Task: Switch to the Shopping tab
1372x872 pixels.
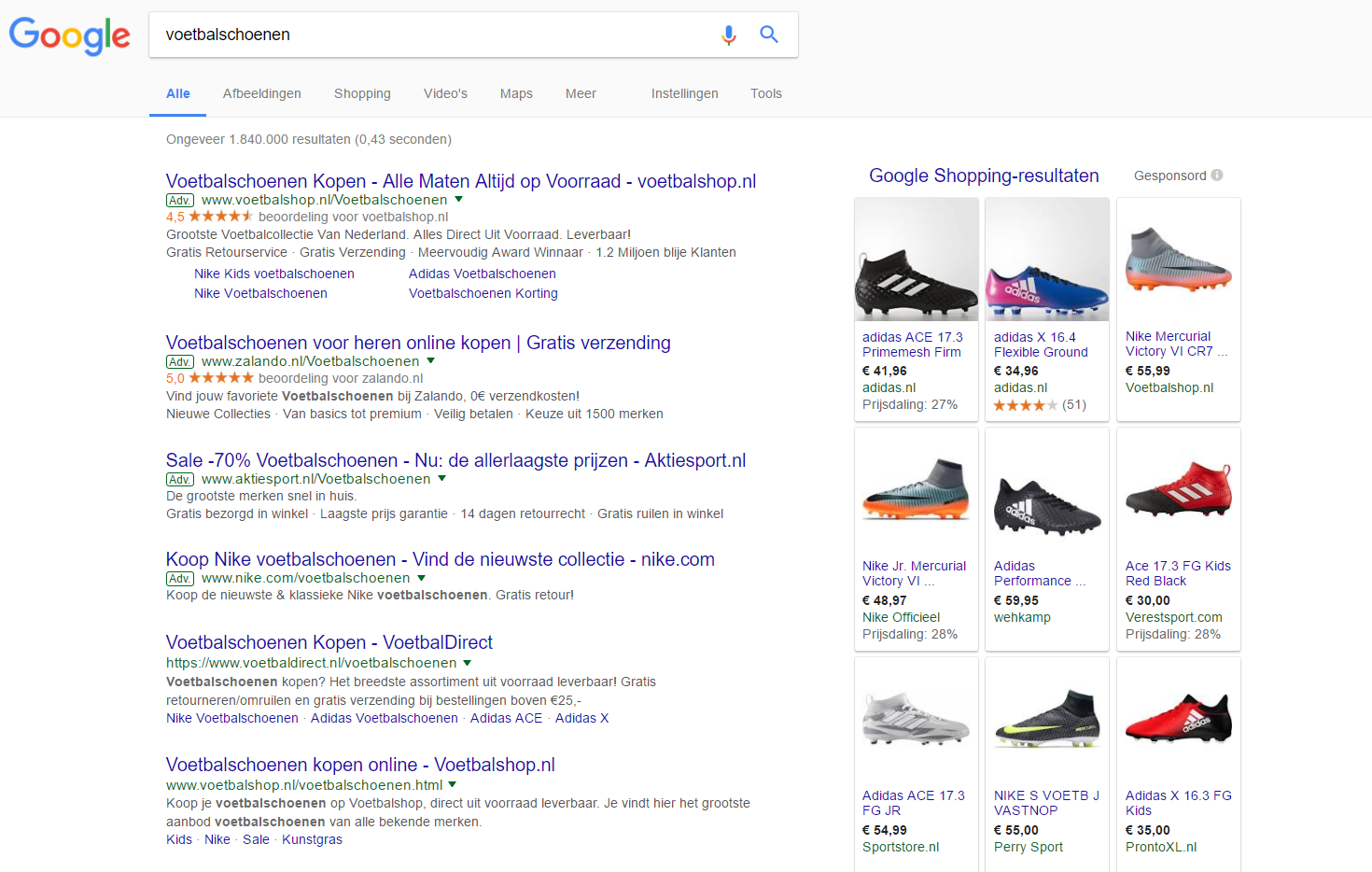Action: (362, 93)
